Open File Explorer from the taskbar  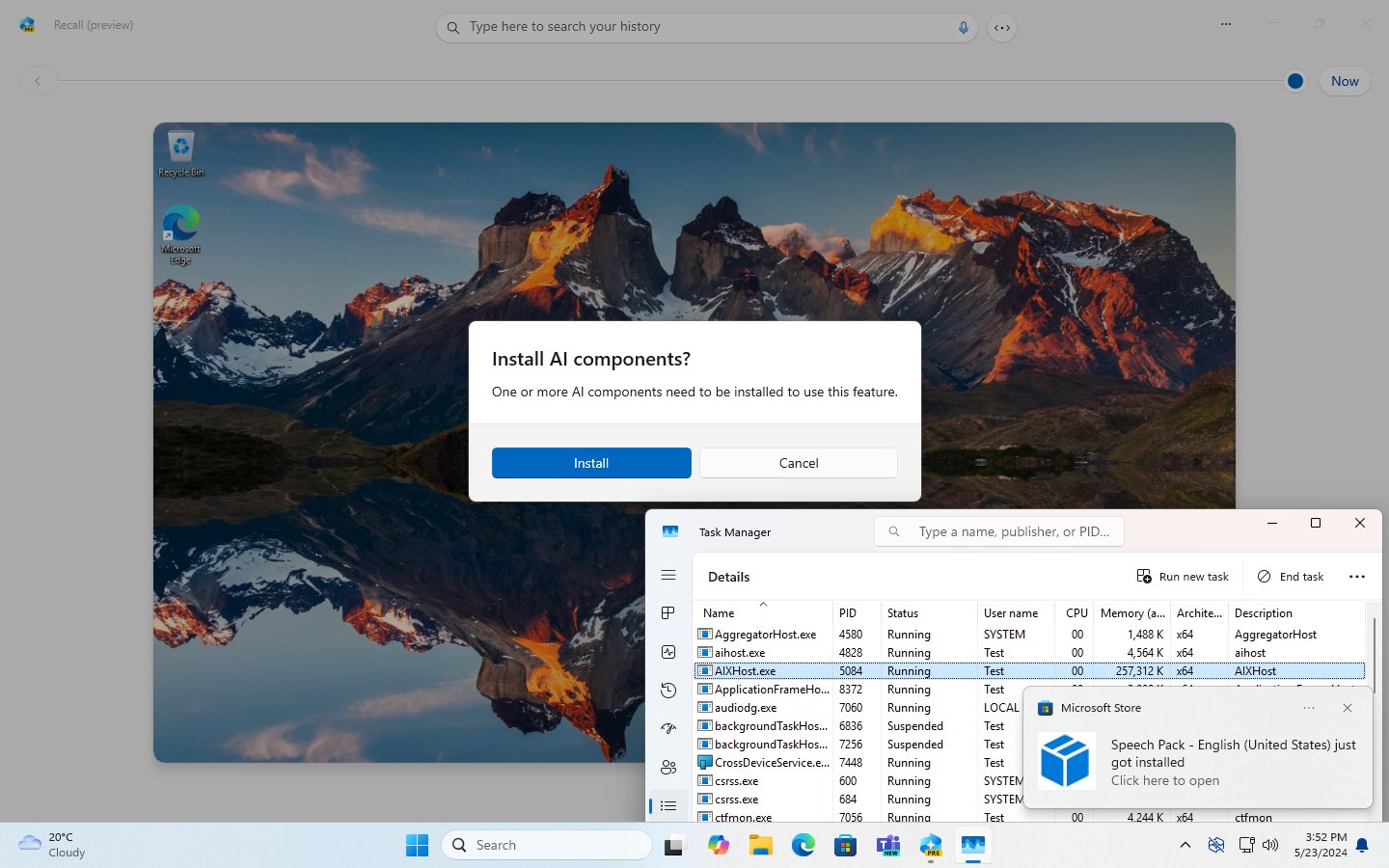click(x=761, y=846)
